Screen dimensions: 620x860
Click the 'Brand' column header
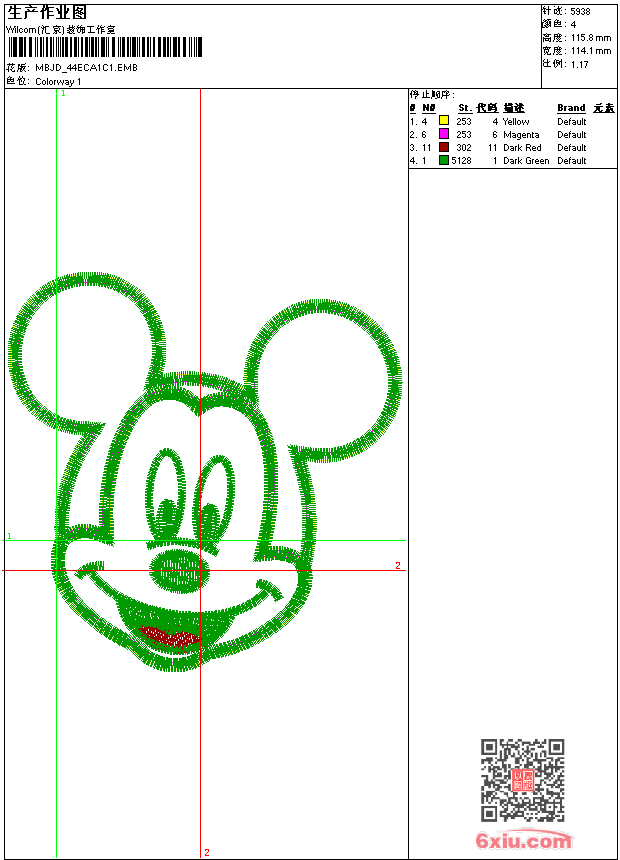point(571,108)
